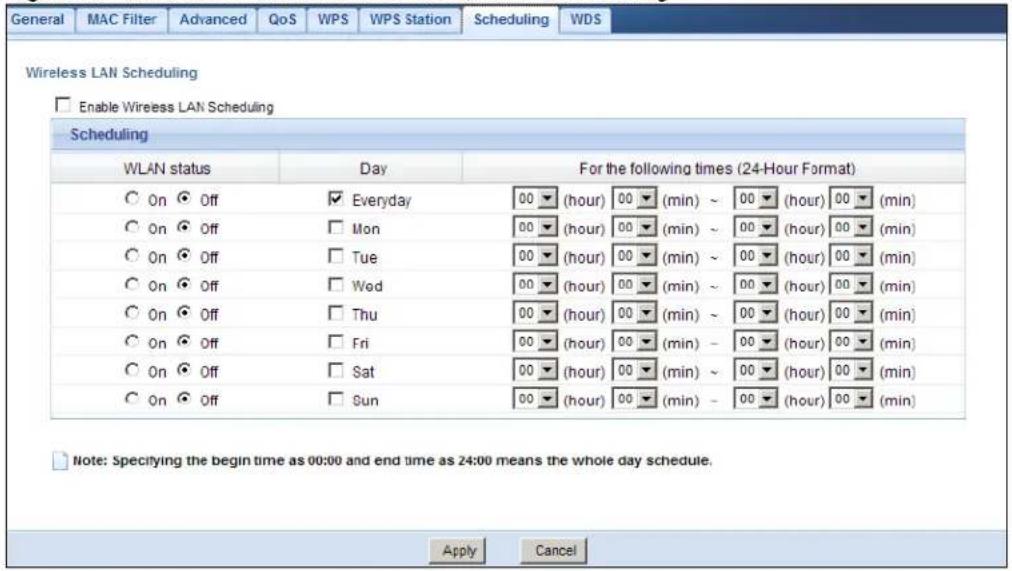Screen dimensions: 1012x571
Task: Open the General tab
Action: pyautogui.click(x=39, y=19)
